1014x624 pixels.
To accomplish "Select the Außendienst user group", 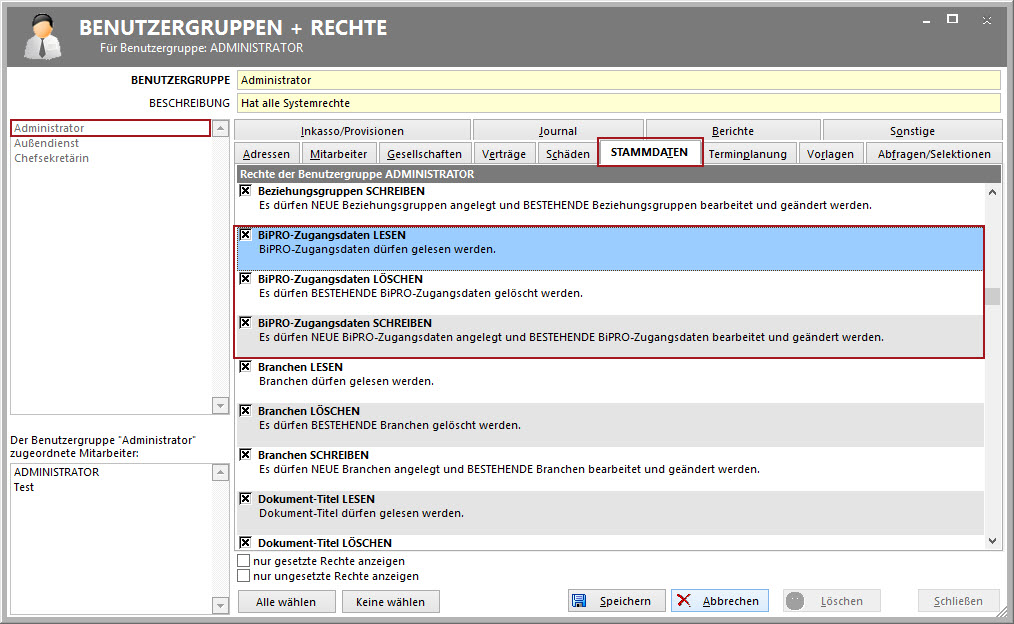I will 49,143.
